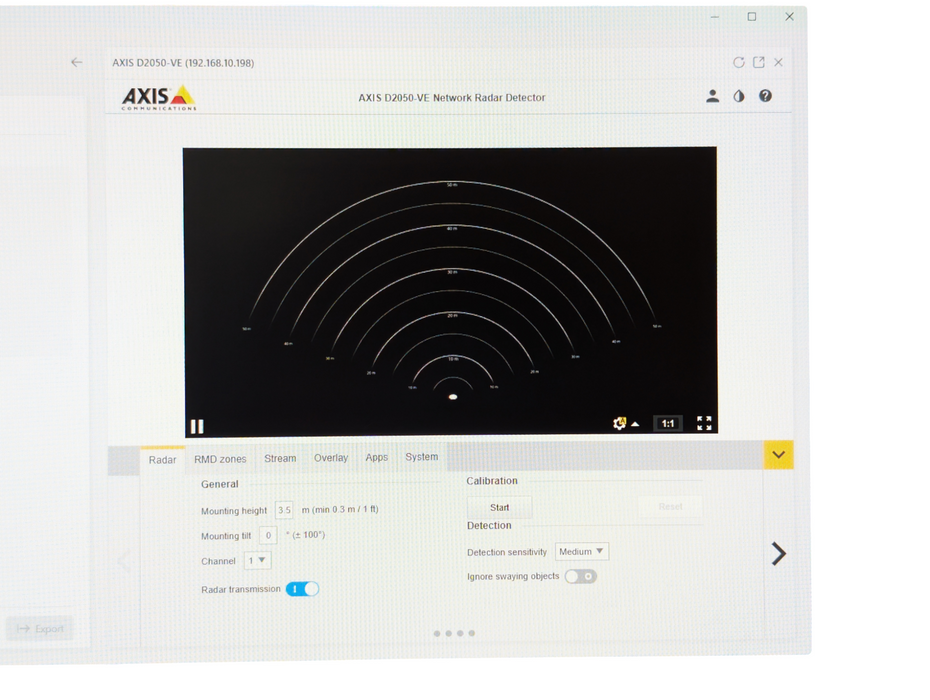
Task: Open the user account menu icon
Action: coord(712,96)
